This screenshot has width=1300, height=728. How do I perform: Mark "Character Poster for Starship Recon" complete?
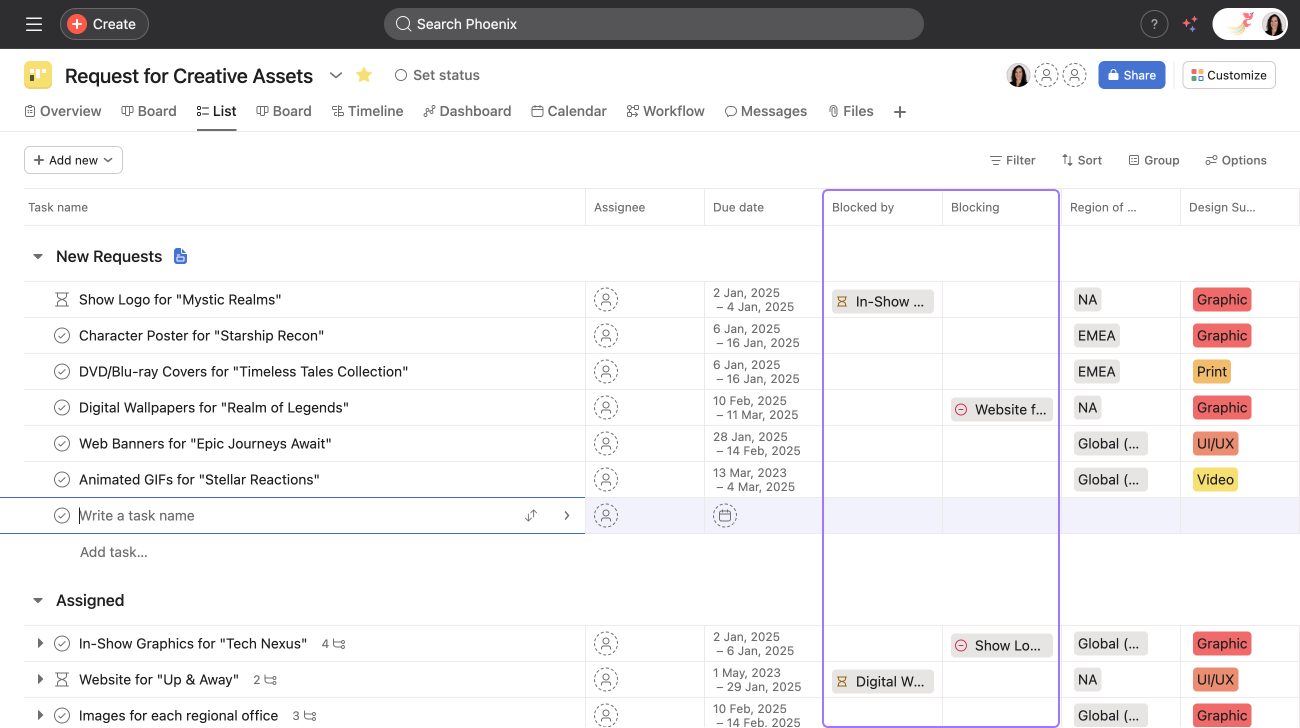click(61, 335)
